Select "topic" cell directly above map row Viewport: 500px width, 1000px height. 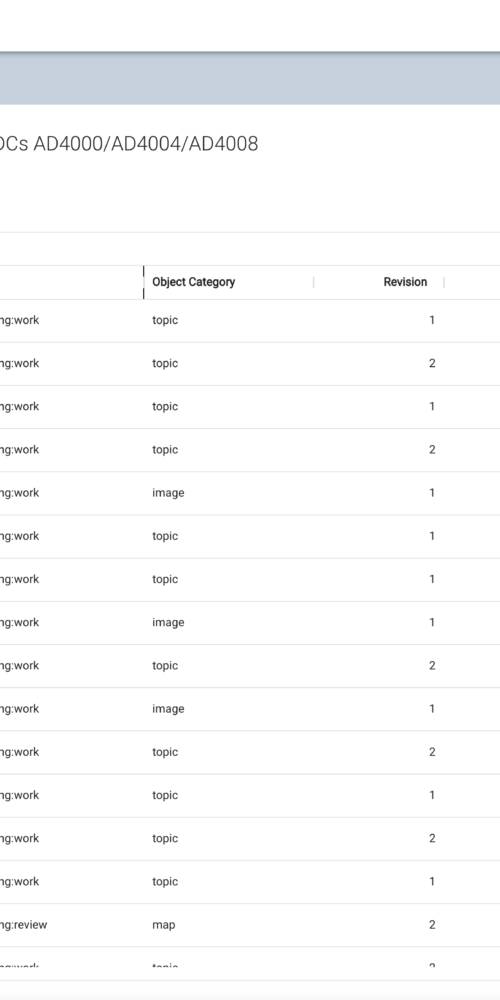pyautogui.click(x=165, y=881)
